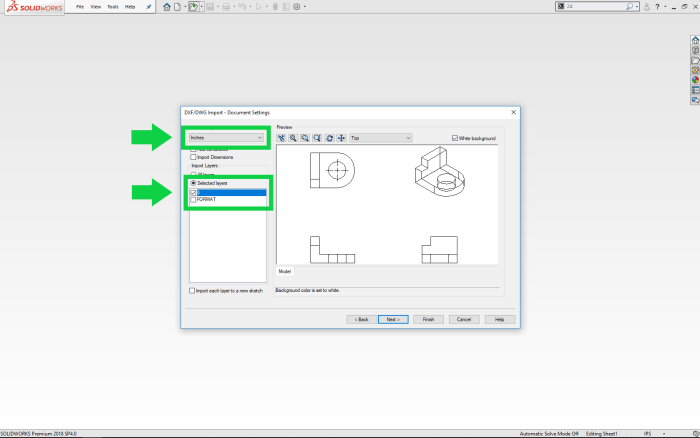Screen dimensions: 700x438
Task: Click the SolidWorks logo
Action: point(34,7)
